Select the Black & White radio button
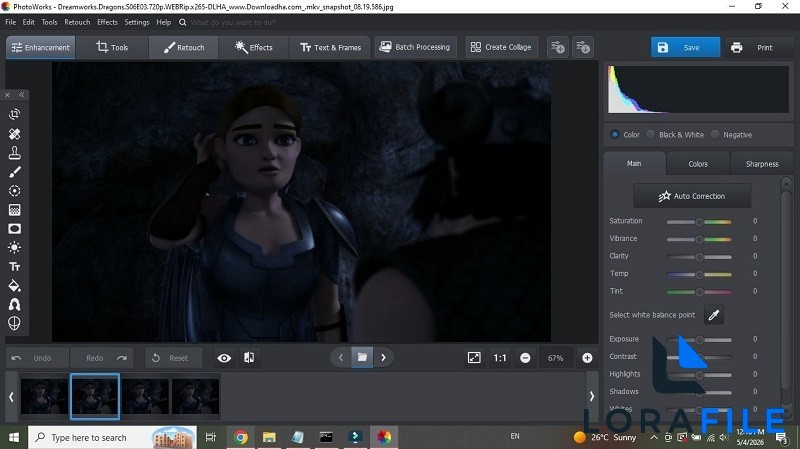 click(x=651, y=135)
